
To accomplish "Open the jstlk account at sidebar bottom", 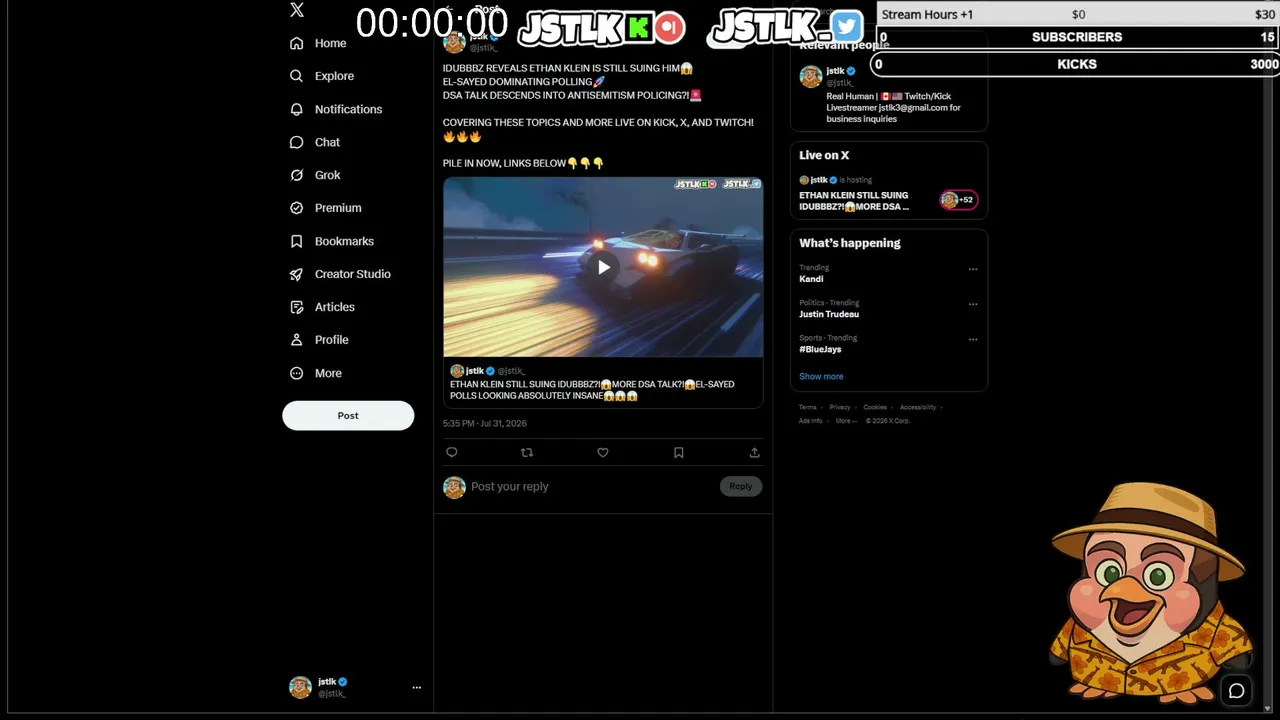I will click(x=354, y=687).
